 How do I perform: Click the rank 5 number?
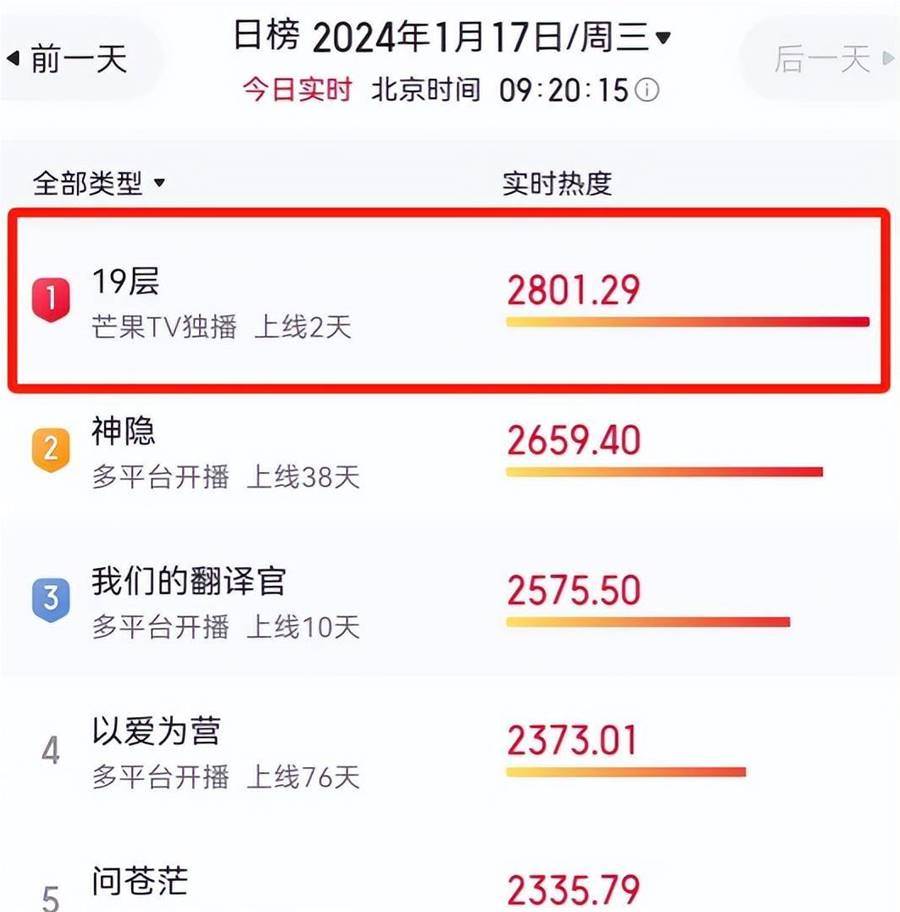click(51, 899)
